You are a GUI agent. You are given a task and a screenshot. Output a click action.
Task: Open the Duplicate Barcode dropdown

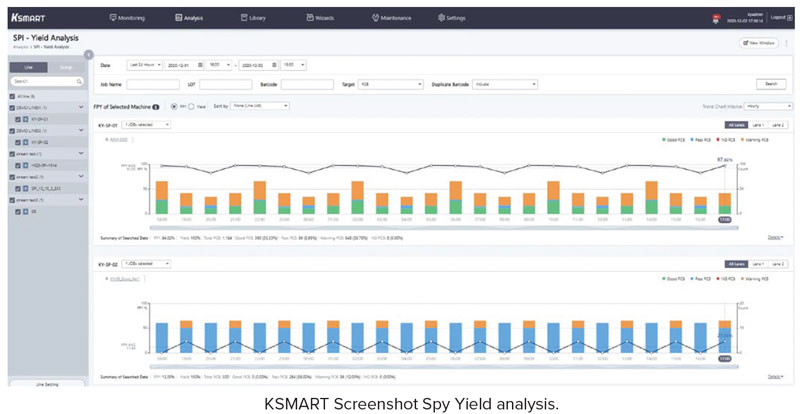(x=505, y=84)
